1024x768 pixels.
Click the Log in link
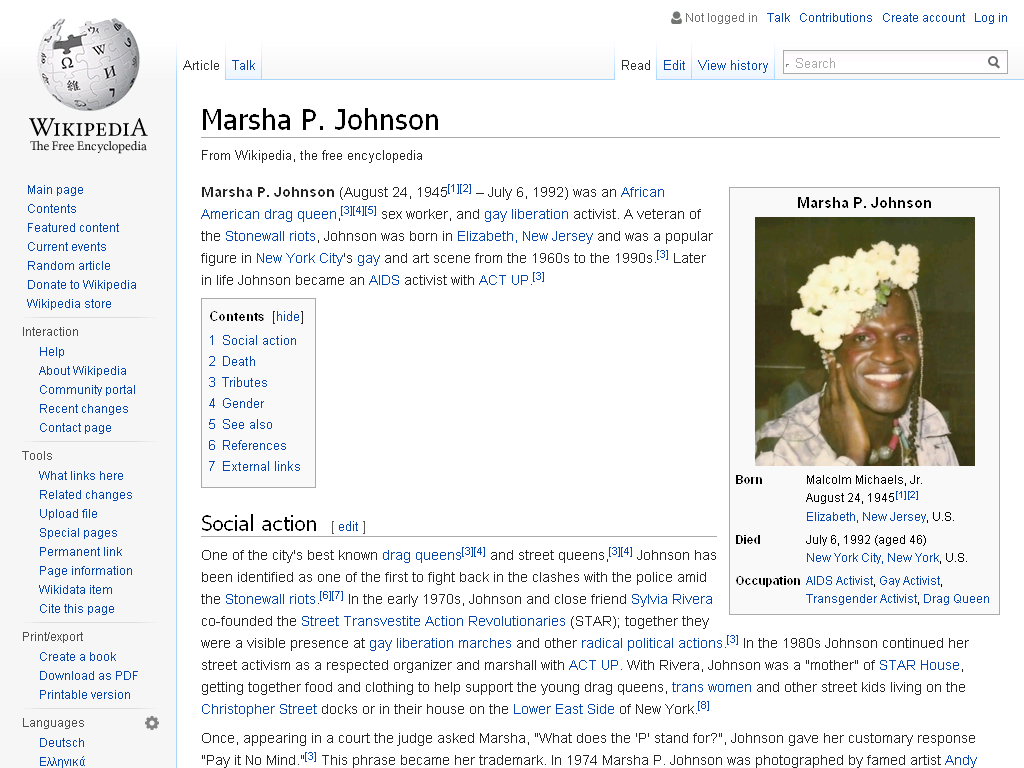point(991,18)
